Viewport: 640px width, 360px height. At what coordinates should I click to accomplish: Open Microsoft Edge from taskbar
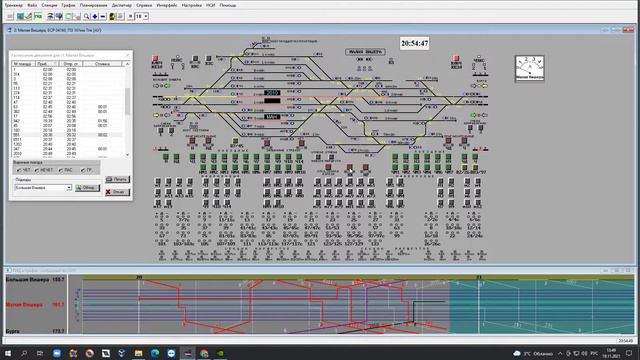tap(155, 353)
